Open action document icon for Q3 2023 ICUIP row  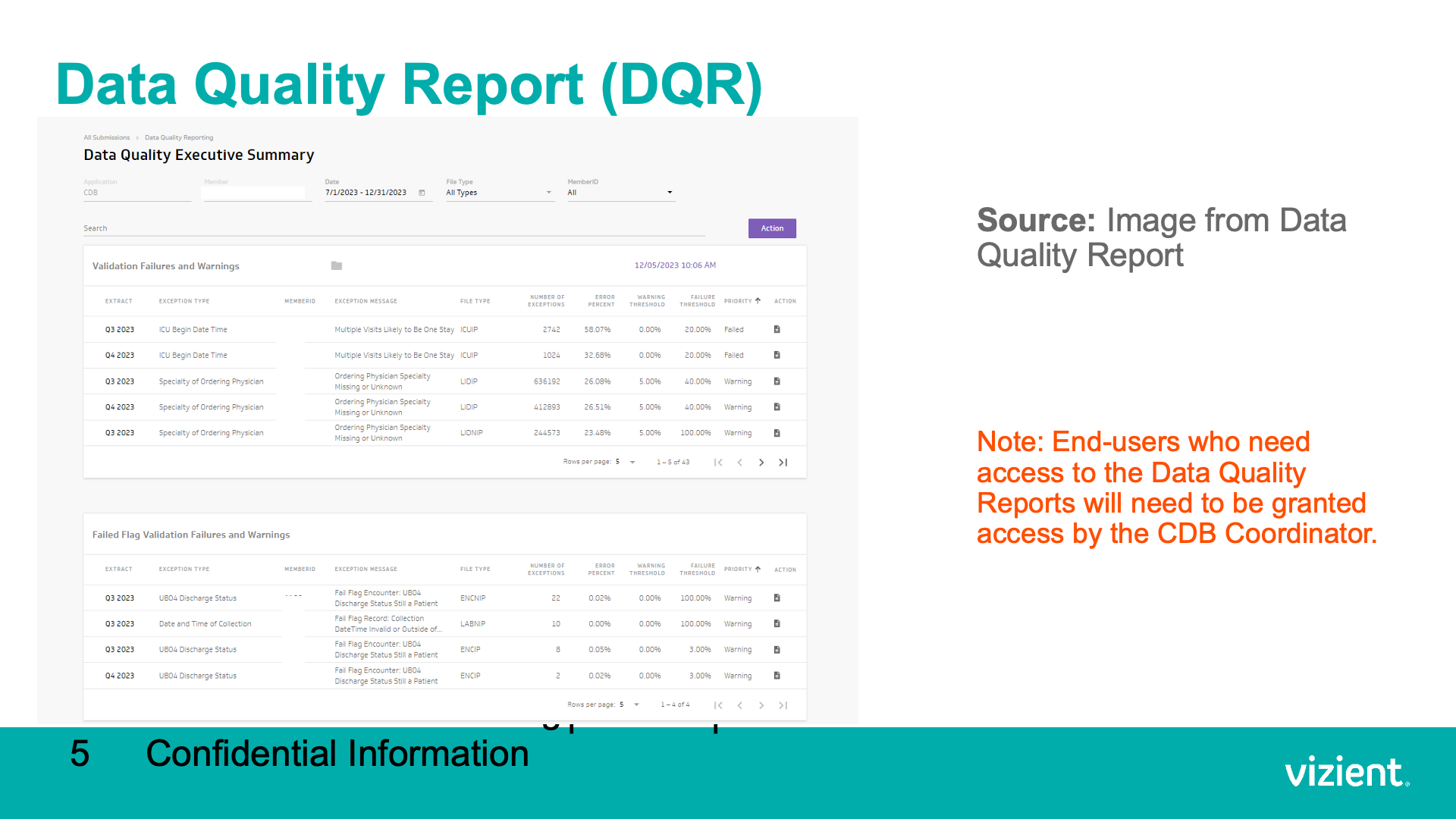(x=777, y=329)
